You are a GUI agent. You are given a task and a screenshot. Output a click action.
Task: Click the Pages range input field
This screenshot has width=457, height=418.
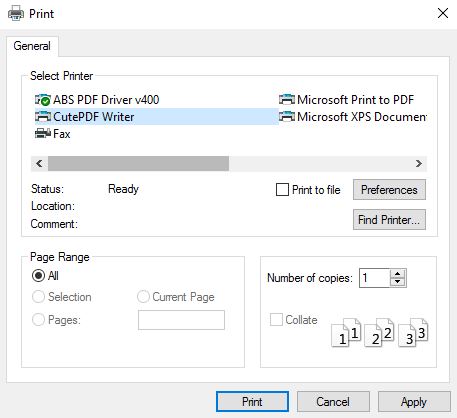click(x=181, y=320)
